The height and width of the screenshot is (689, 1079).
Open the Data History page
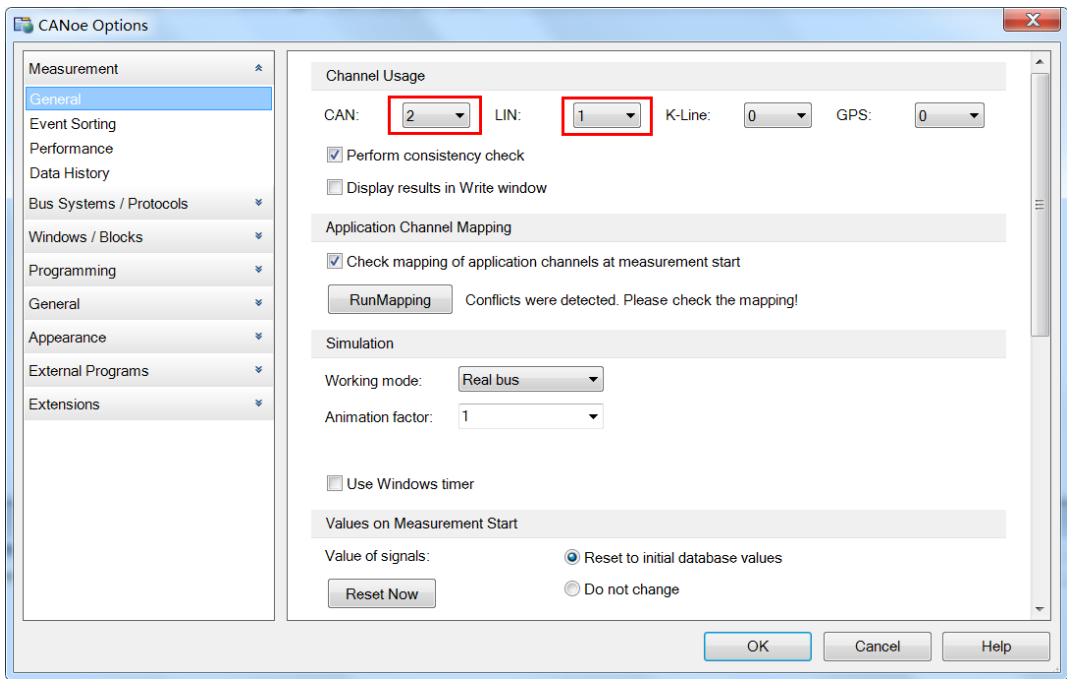click(68, 173)
